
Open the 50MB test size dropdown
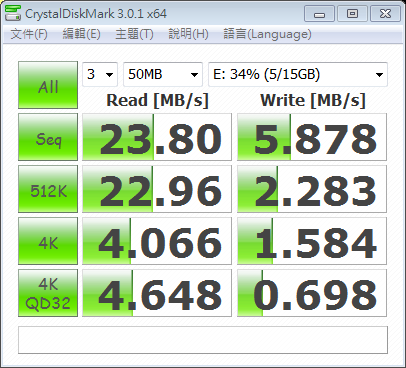(x=163, y=74)
